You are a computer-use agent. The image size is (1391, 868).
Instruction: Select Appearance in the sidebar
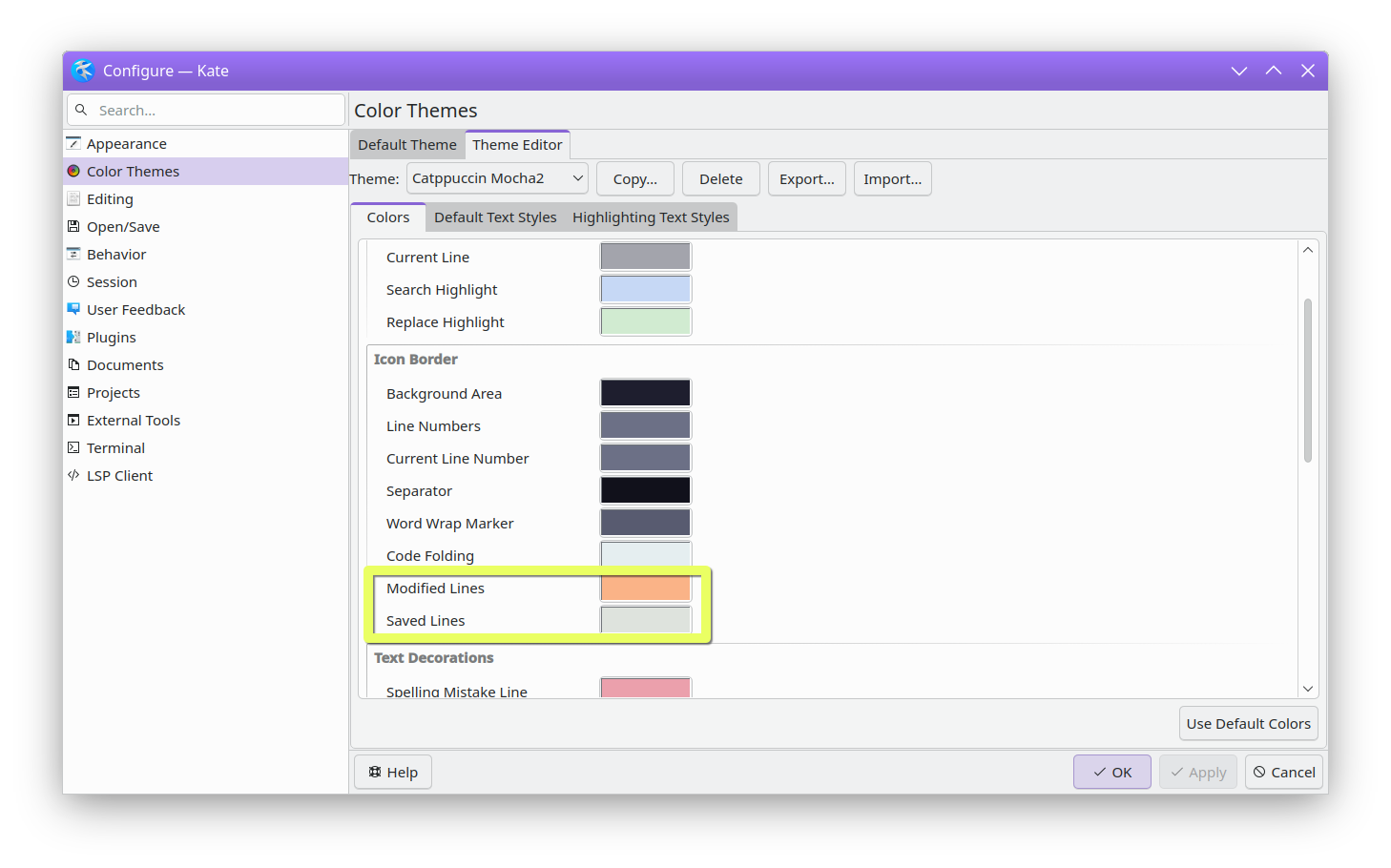point(205,143)
